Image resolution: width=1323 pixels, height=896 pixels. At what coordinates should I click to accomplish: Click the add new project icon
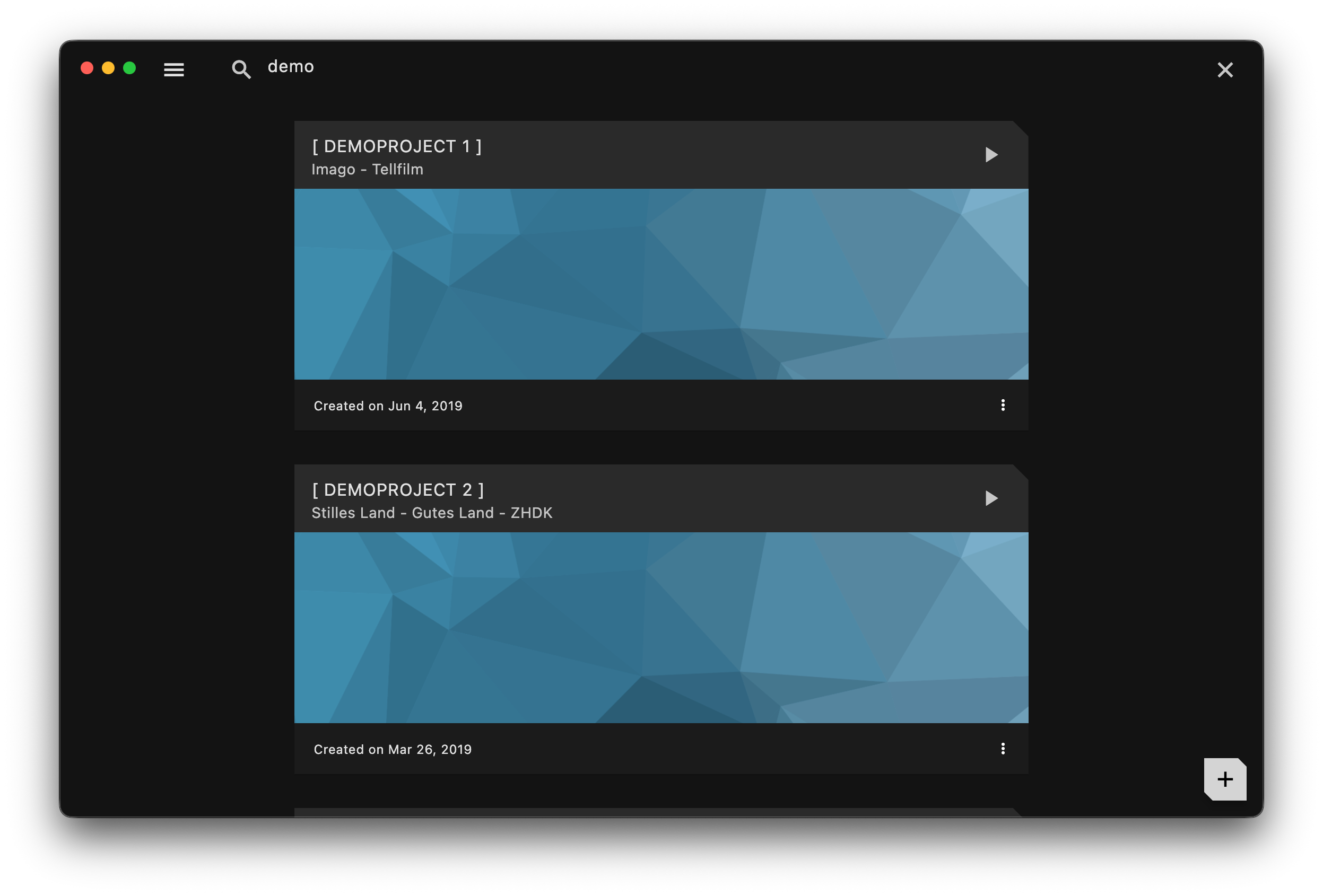pos(1224,779)
